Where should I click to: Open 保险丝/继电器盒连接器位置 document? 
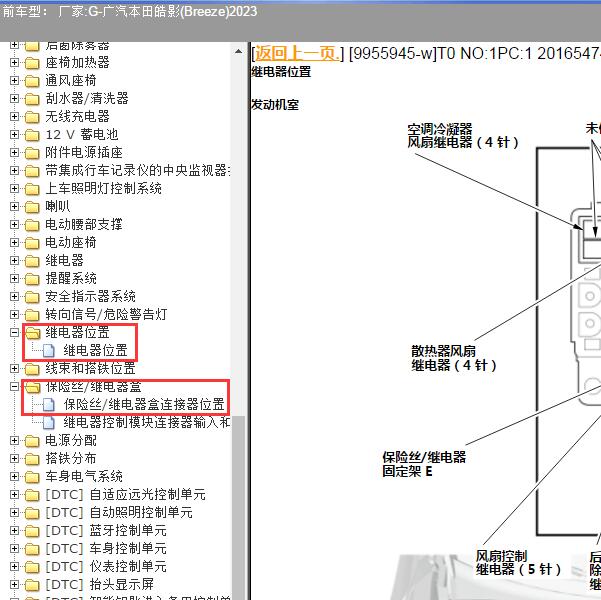tap(144, 404)
